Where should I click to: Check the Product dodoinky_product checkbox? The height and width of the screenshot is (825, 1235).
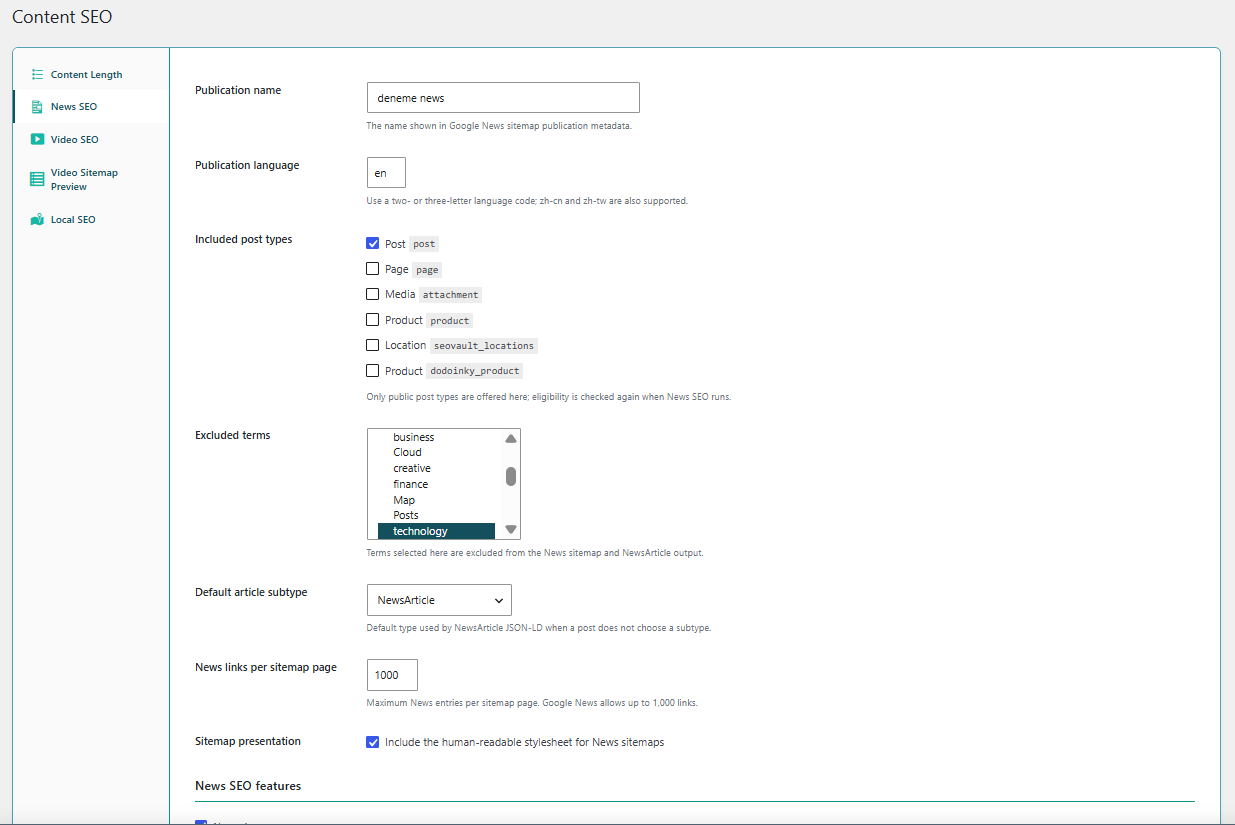[x=373, y=370]
